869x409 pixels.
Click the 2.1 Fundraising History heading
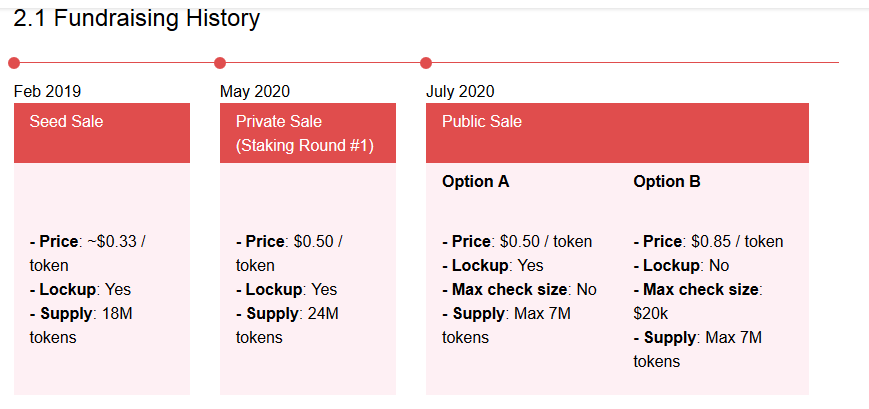point(136,18)
